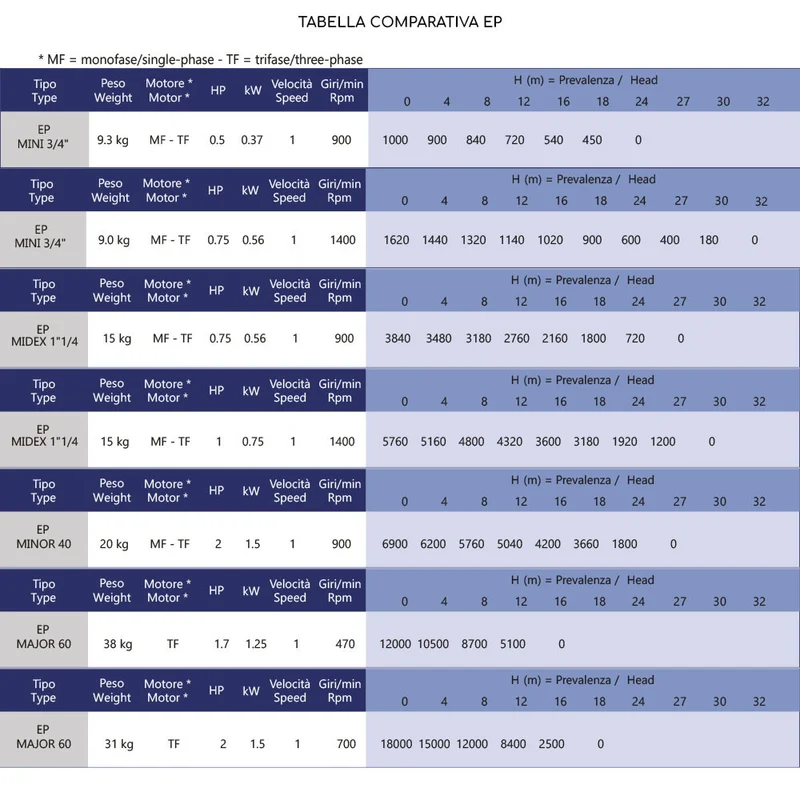Viewport: 800px width, 800px height.
Task: Click the 2500 flow value in last row
Action: click(552, 744)
